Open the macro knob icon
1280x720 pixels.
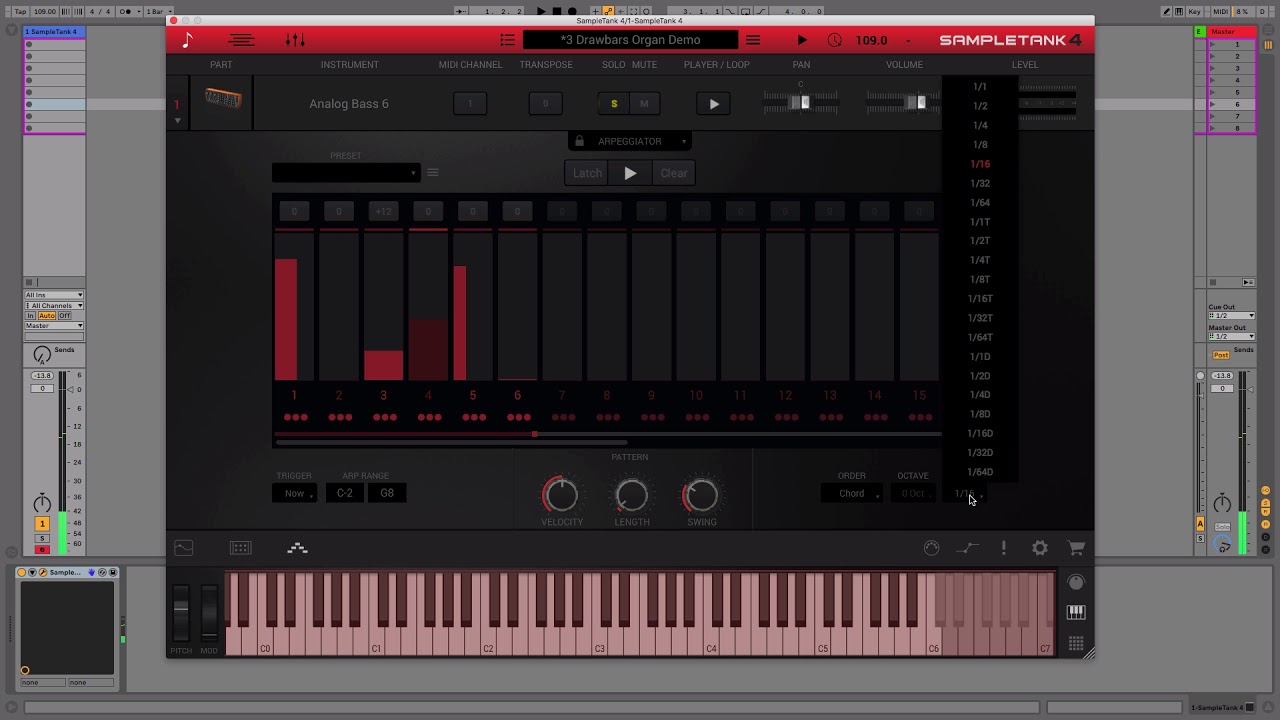coord(932,548)
